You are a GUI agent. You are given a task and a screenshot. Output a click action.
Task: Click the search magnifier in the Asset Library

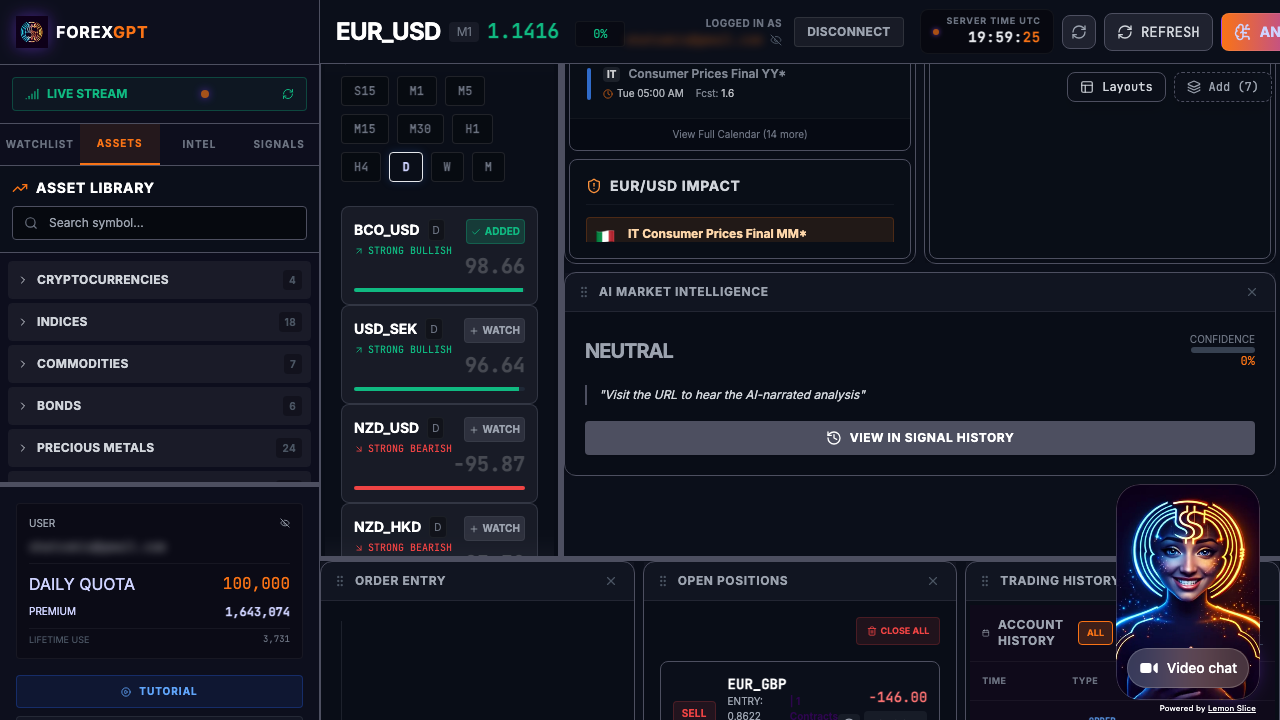[31, 223]
